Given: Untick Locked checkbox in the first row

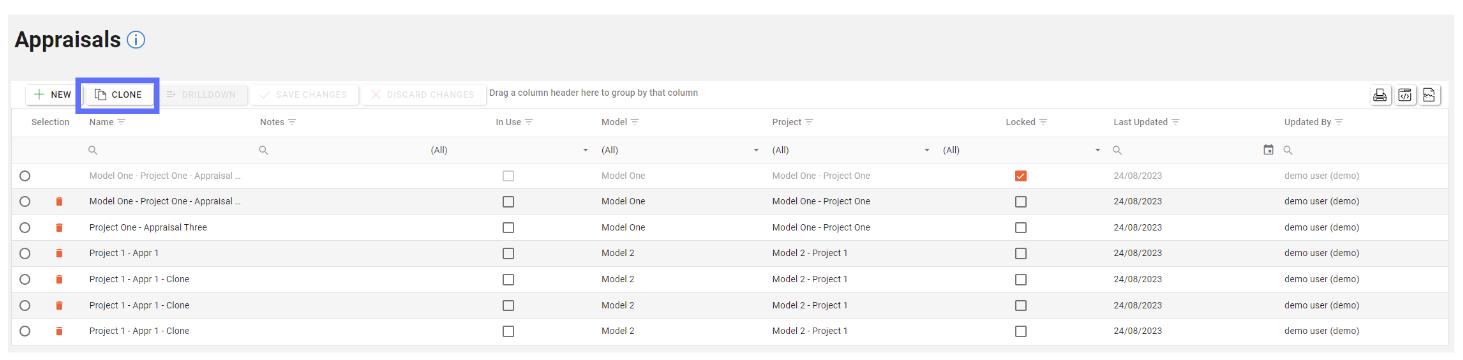Looking at the screenshot, I should click(x=1020, y=176).
